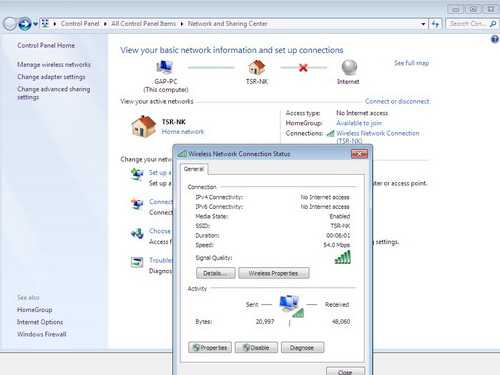The width and height of the screenshot is (500, 375).
Task: Open the See full map link
Action: coord(411,63)
